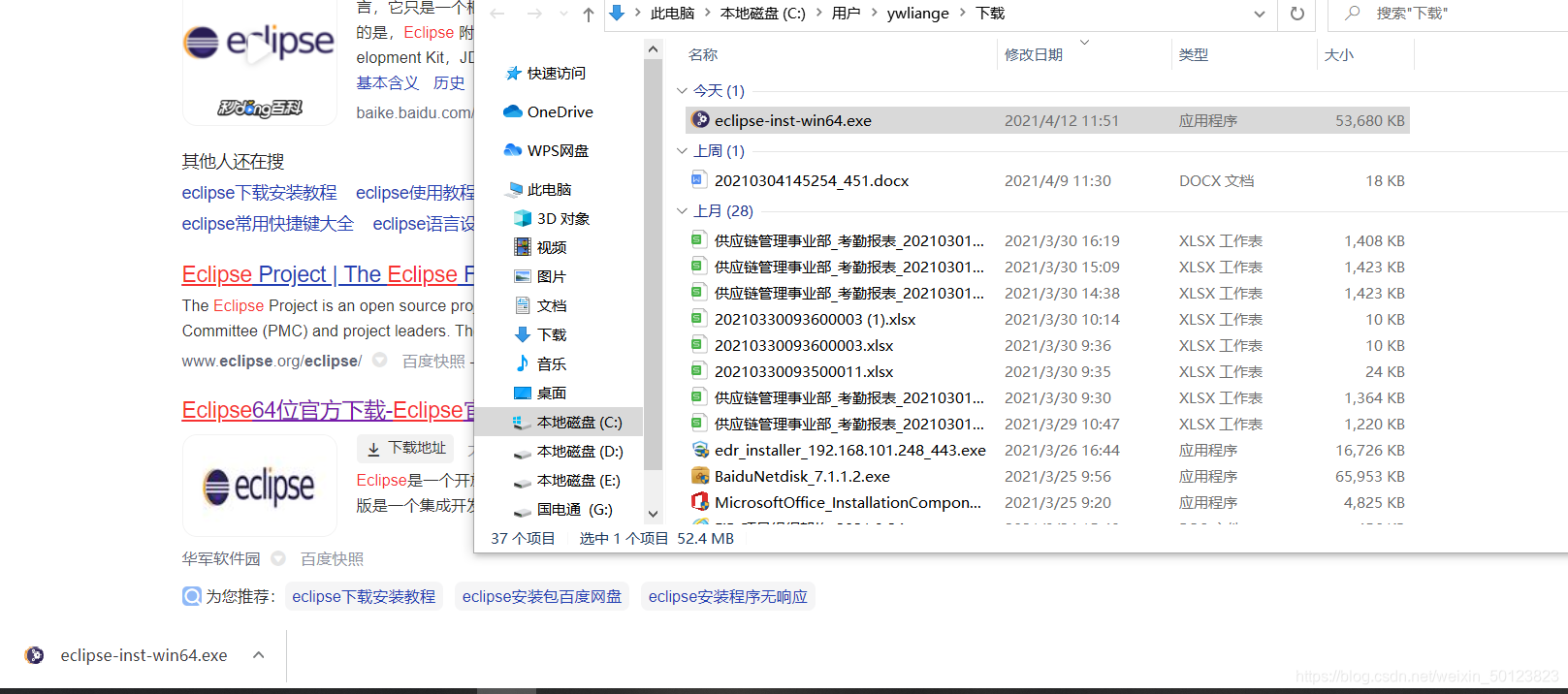
Task: Open 下载 folder in navigation pane
Action: (x=552, y=335)
